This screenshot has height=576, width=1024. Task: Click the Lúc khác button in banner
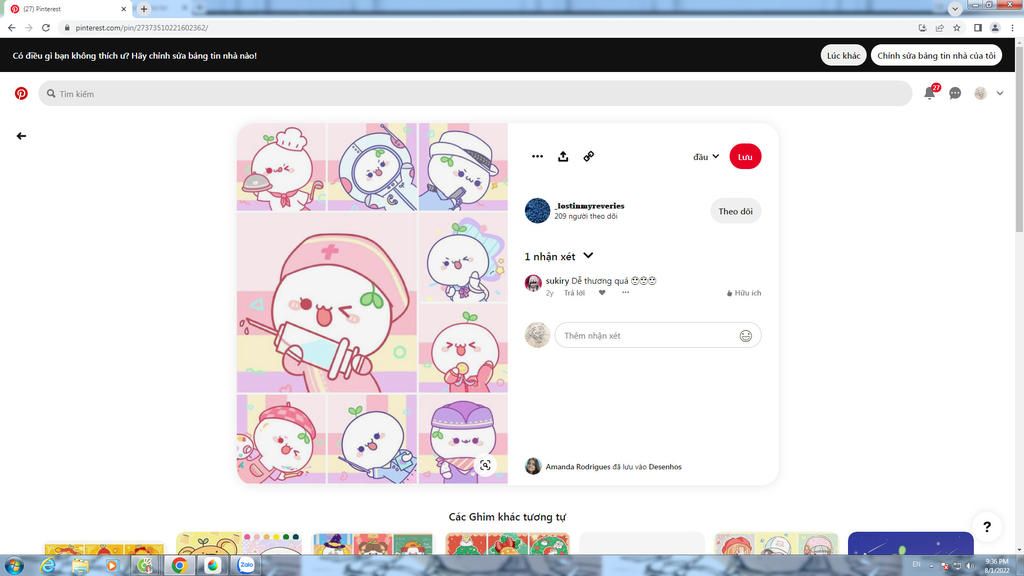(x=843, y=56)
